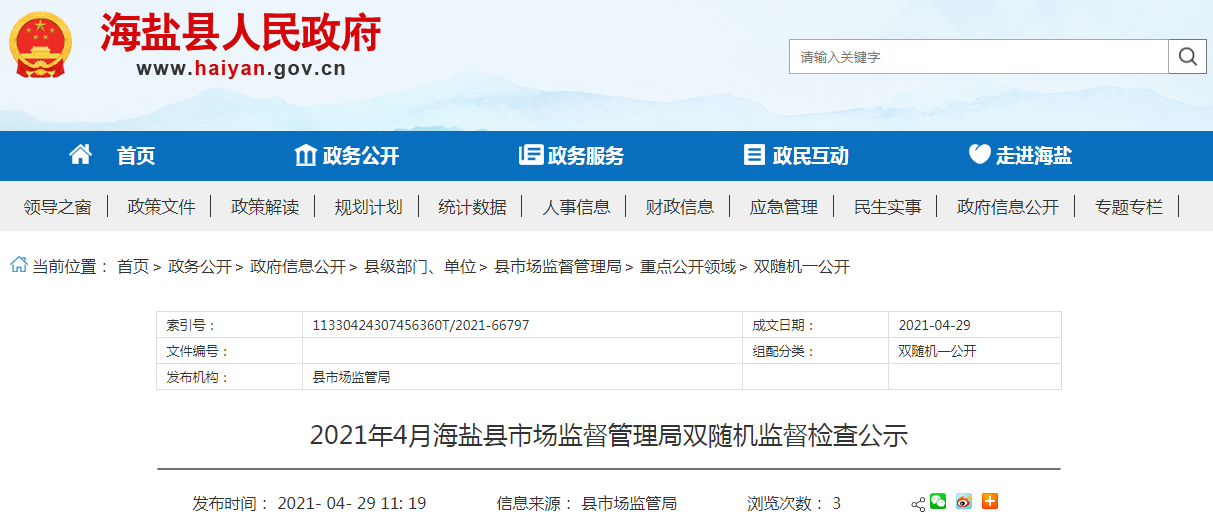Go to 应急管理 page
The width and height of the screenshot is (1213, 522).
[783, 207]
